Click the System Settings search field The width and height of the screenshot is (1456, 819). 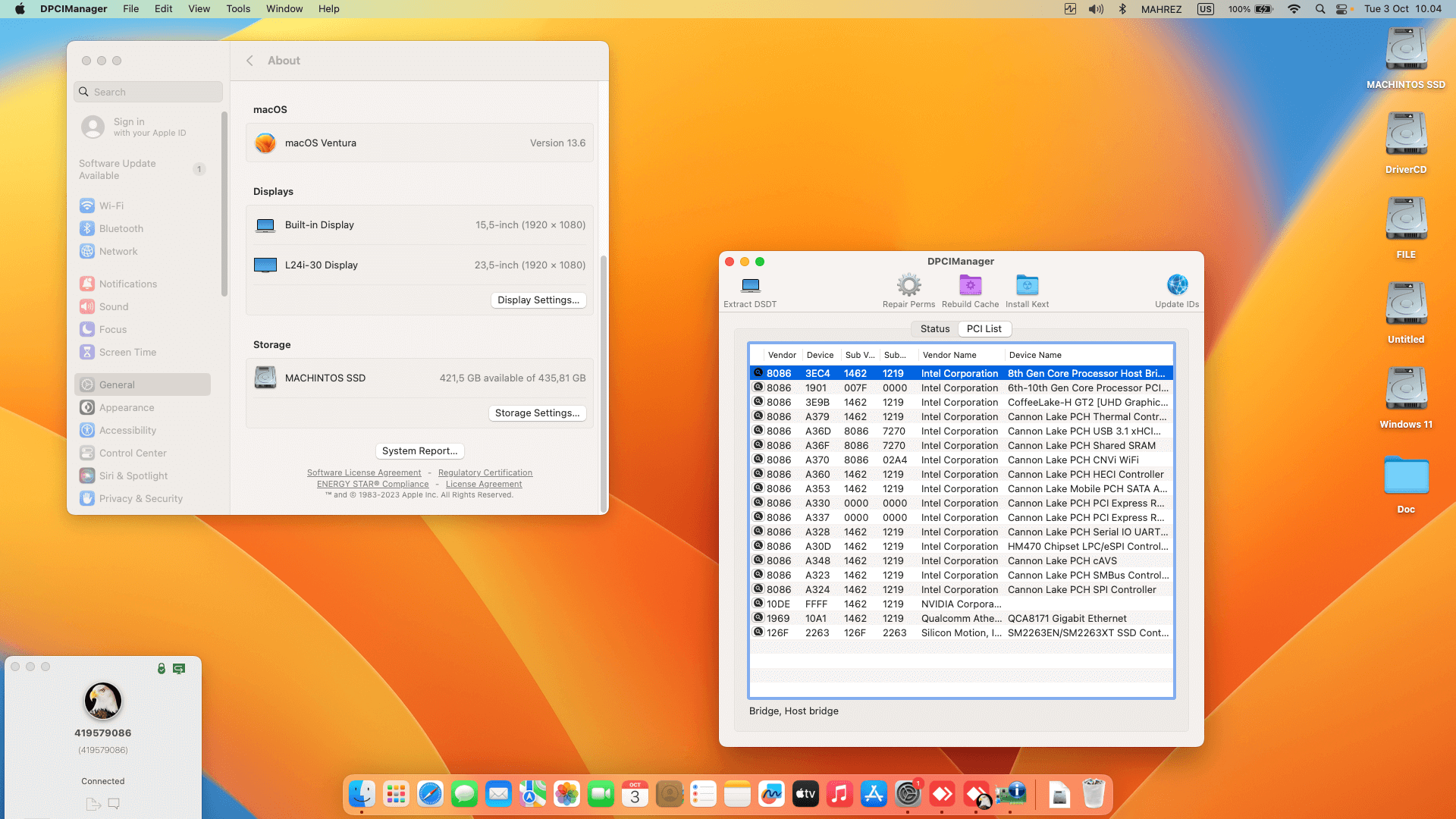149,92
